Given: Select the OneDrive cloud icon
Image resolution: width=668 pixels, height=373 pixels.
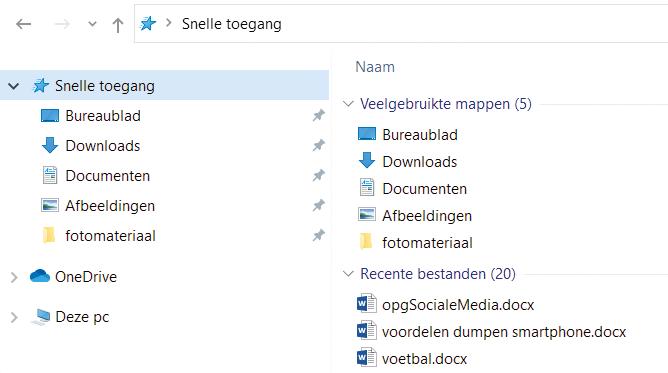Looking at the screenshot, I should tap(40, 276).
